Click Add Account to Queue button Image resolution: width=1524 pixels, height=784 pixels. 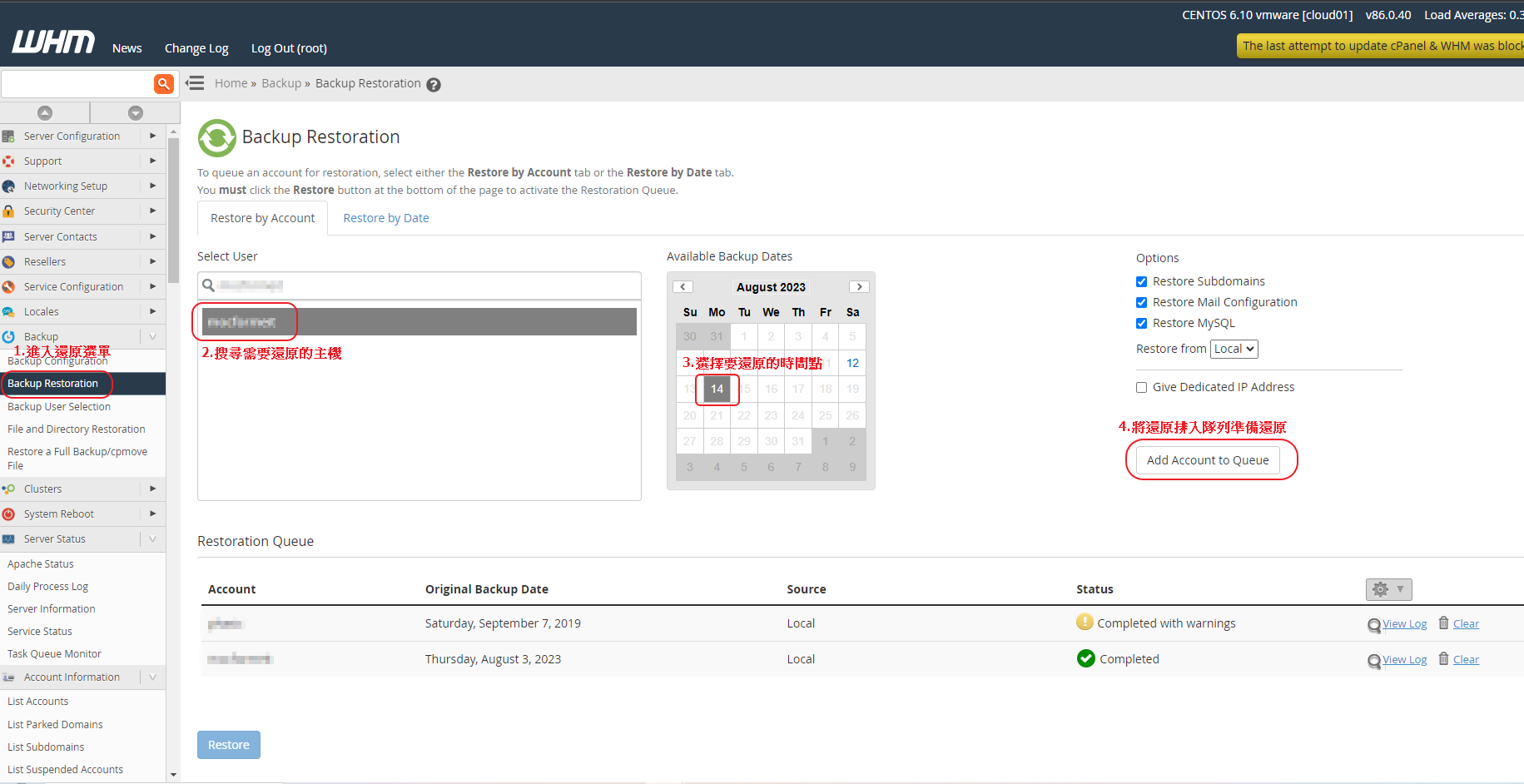[1208, 460]
